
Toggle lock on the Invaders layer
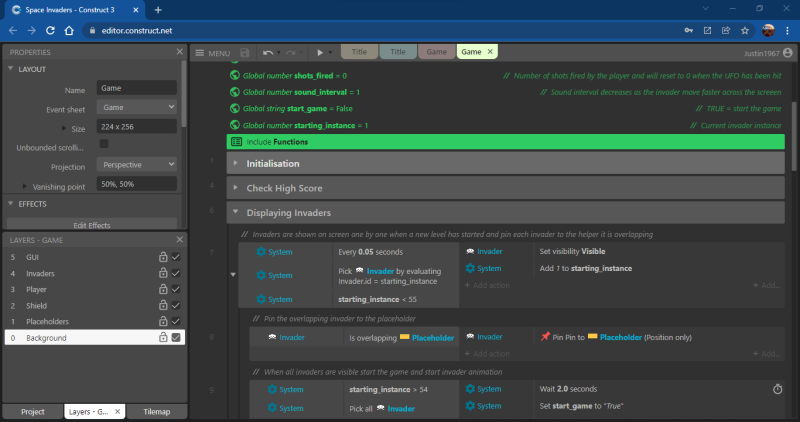coord(163,273)
